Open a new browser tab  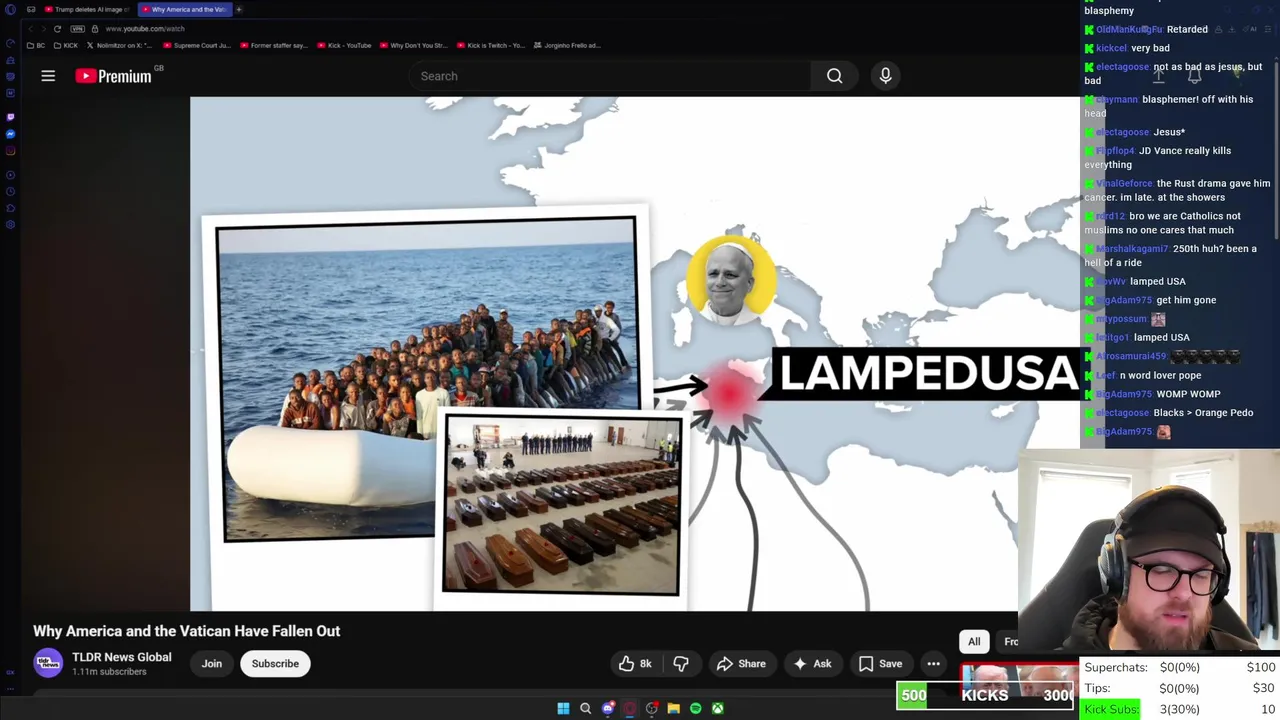click(239, 10)
